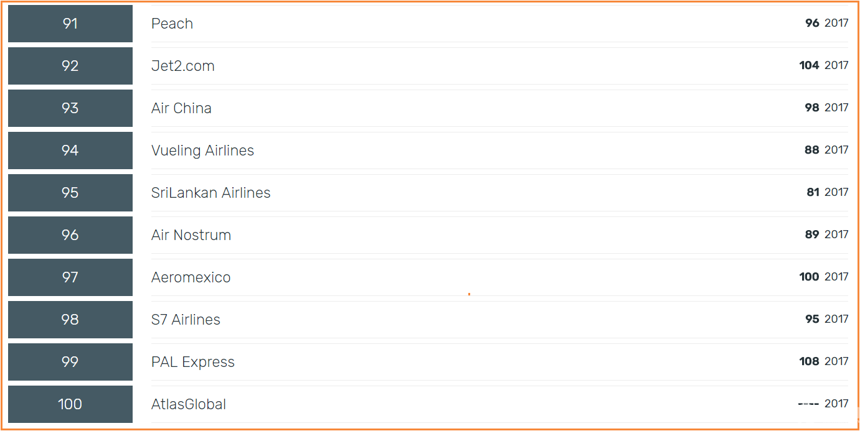Select the rank 92 tile
The image size is (860, 431).
70,66
